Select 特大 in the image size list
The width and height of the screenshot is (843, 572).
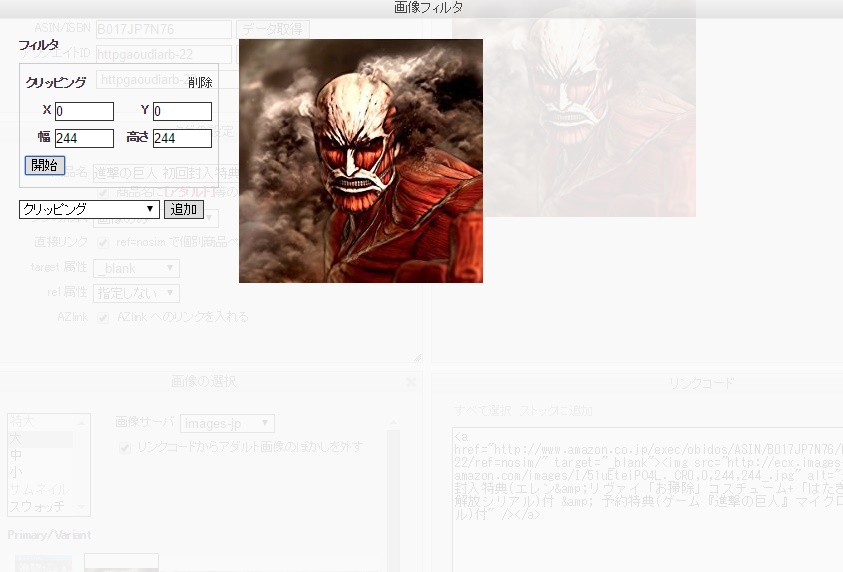[x=40, y=421]
